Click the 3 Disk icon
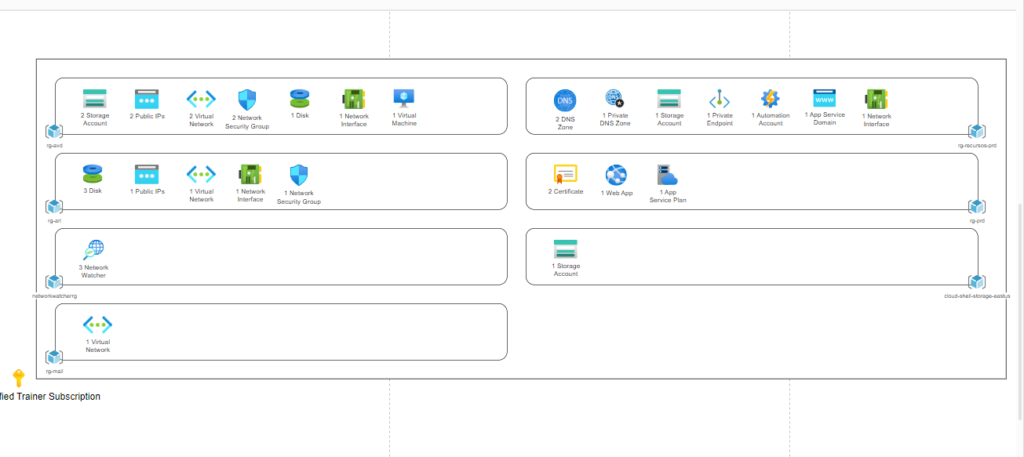 pyautogui.click(x=94, y=174)
